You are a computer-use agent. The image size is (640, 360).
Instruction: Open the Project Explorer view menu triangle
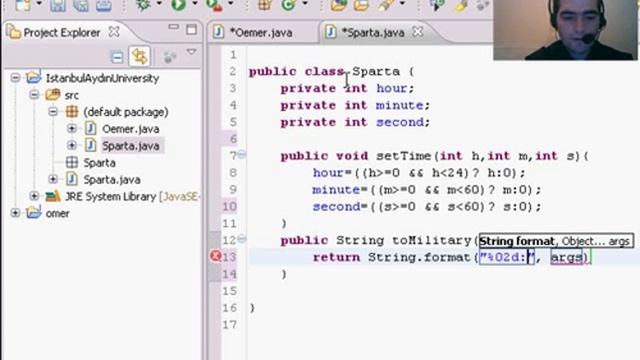pyautogui.click(x=191, y=52)
